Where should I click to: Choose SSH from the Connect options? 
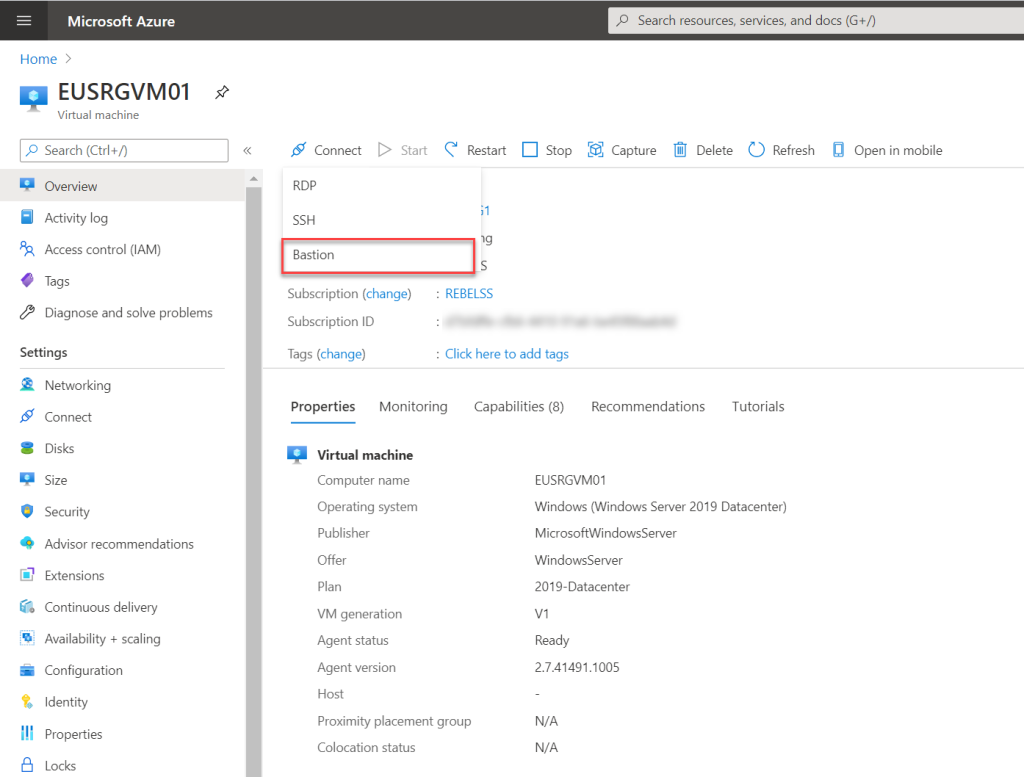pos(303,219)
